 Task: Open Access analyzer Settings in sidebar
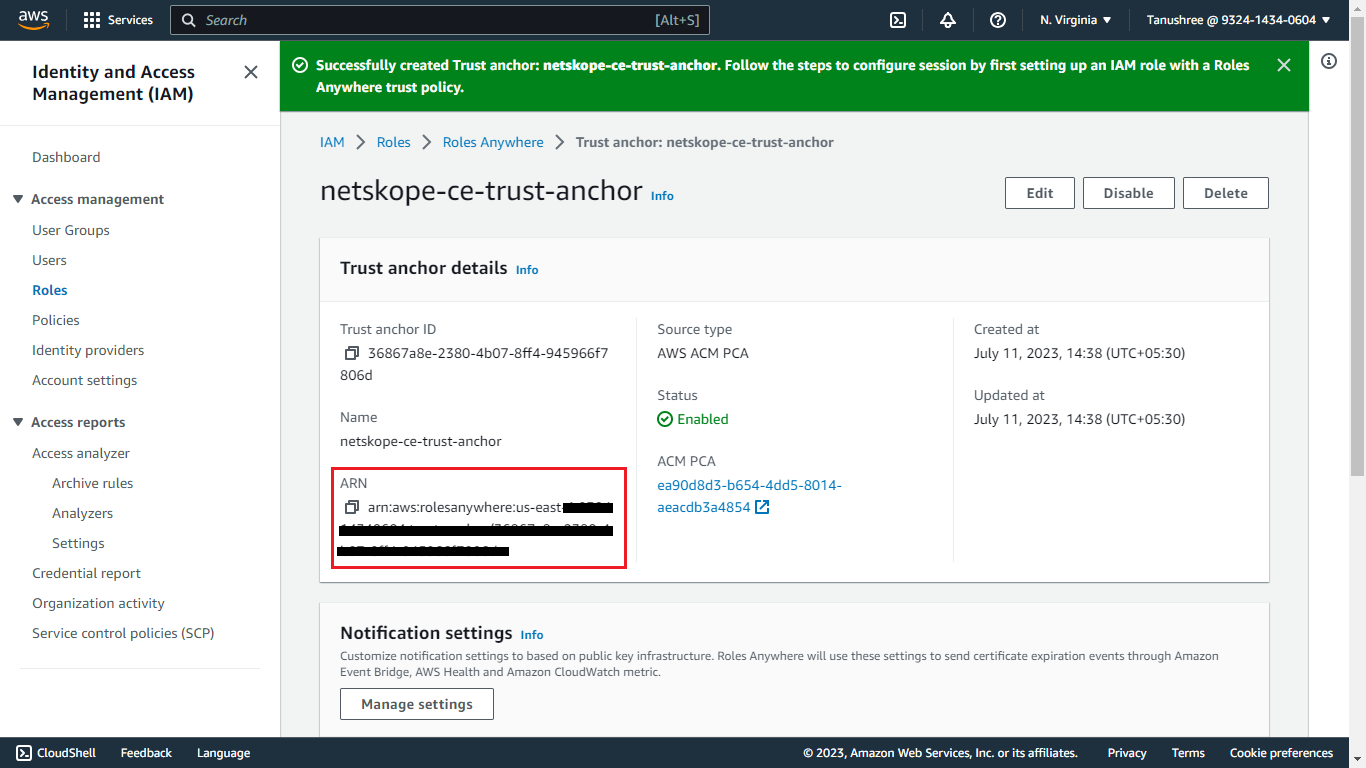(78, 543)
